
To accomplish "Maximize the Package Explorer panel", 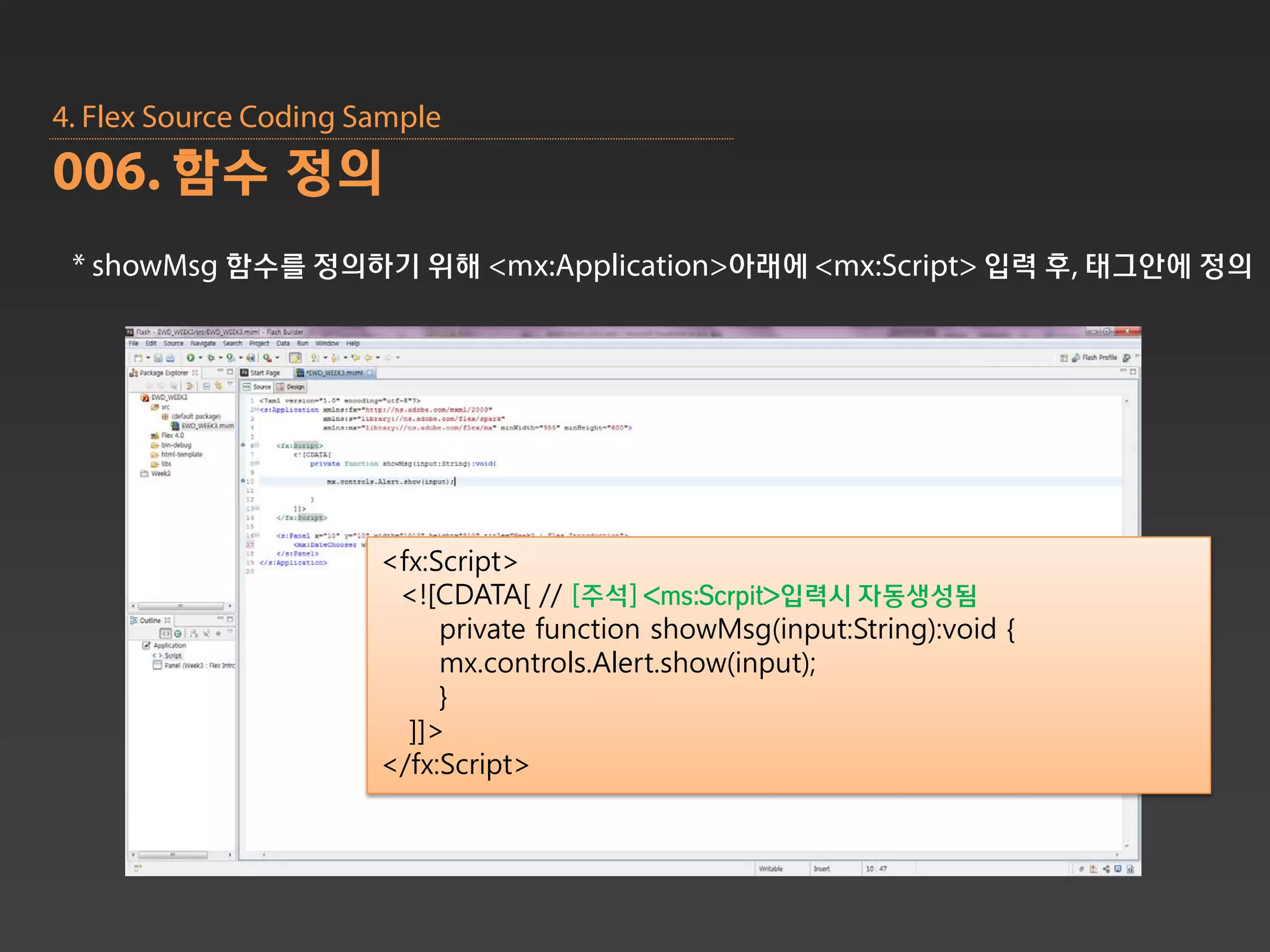I will (x=230, y=372).
